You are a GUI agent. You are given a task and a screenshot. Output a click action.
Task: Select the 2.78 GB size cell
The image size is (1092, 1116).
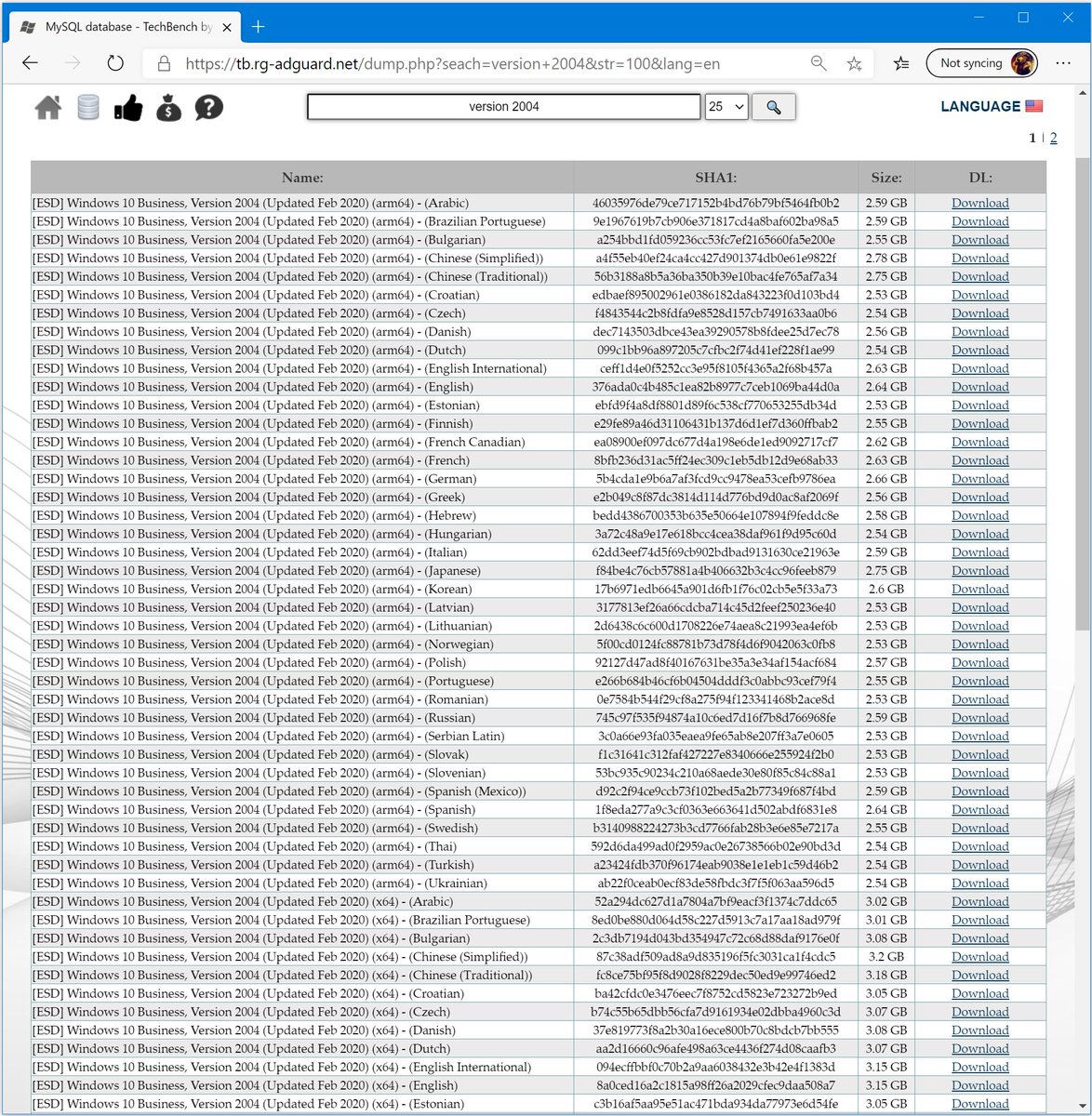coord(886,258)
